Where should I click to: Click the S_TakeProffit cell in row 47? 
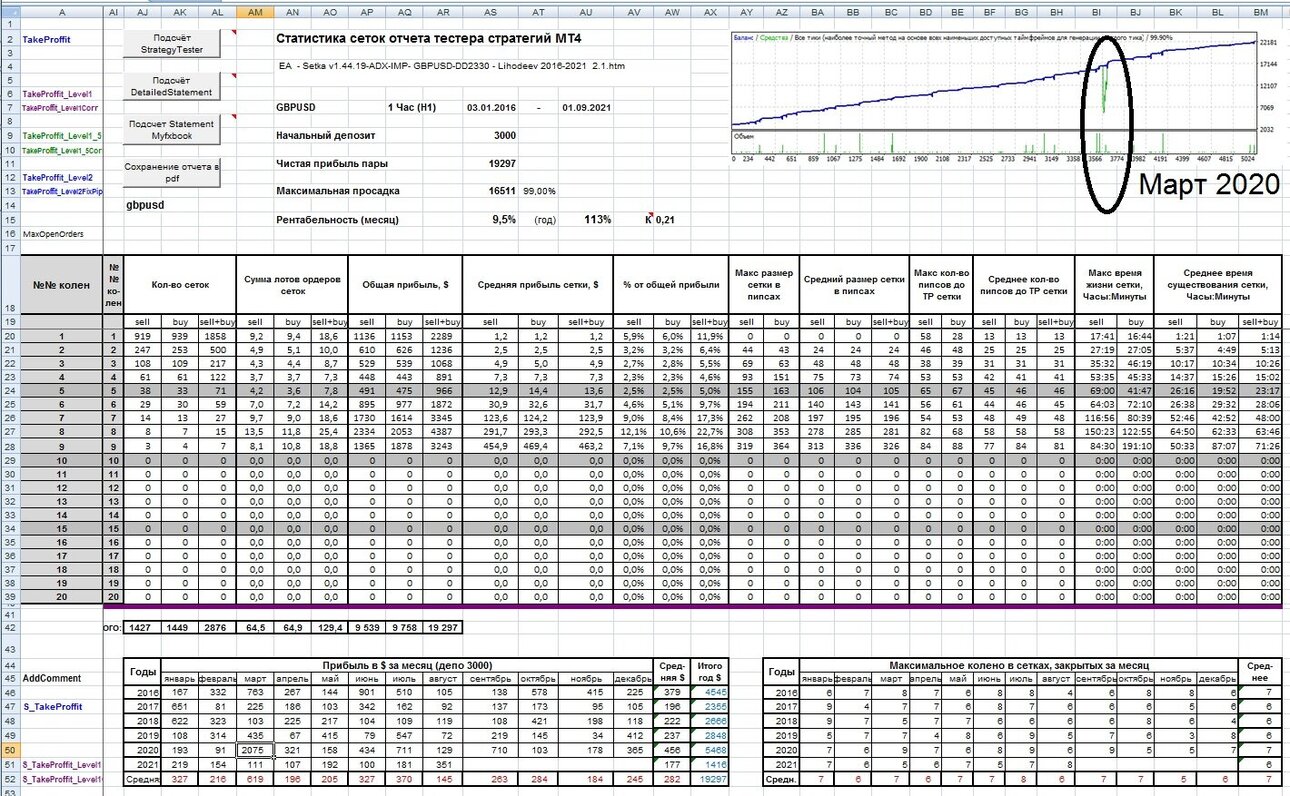[x=52, y=706]
